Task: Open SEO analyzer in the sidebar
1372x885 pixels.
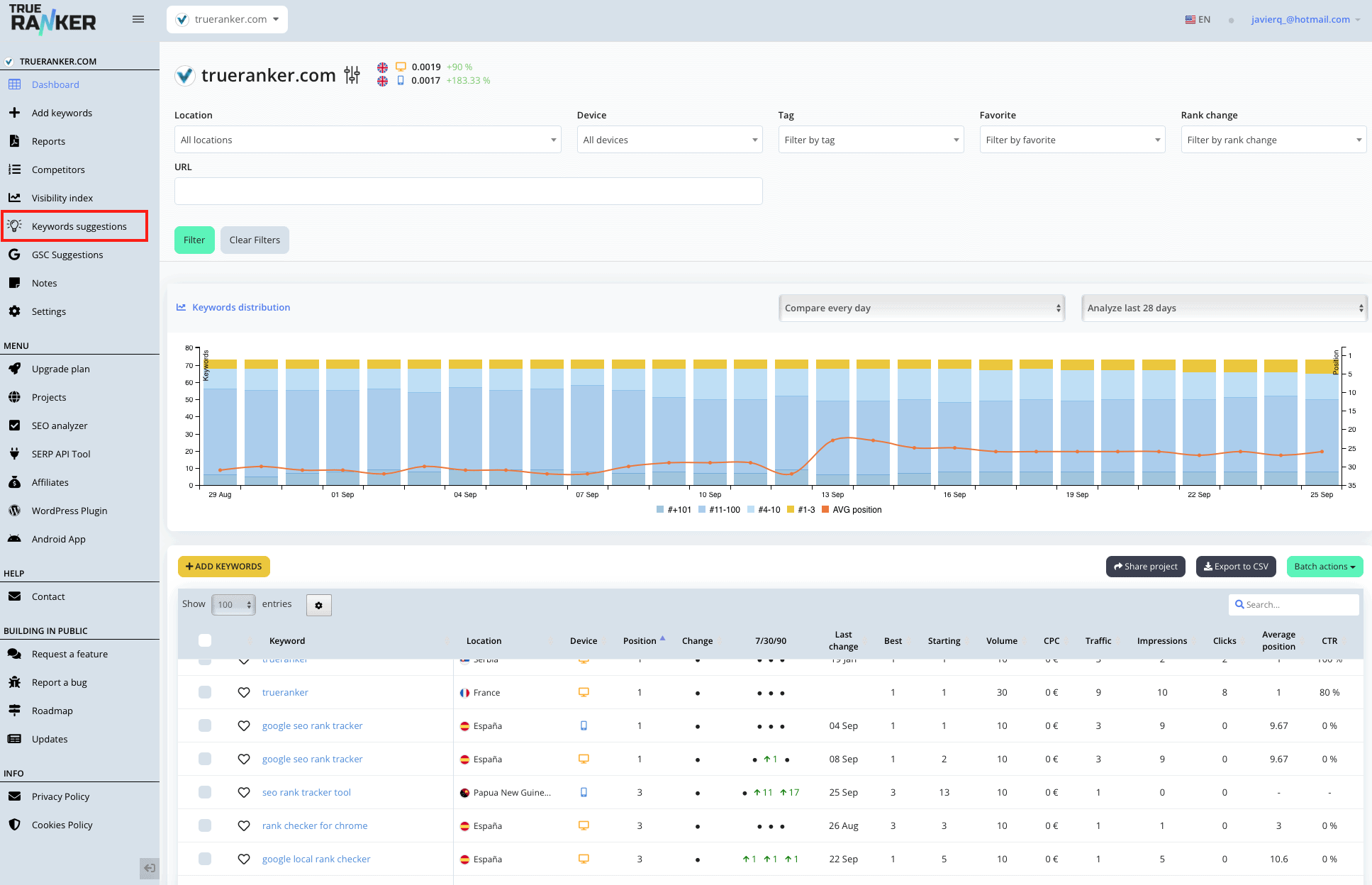Action: click(60, 425)
